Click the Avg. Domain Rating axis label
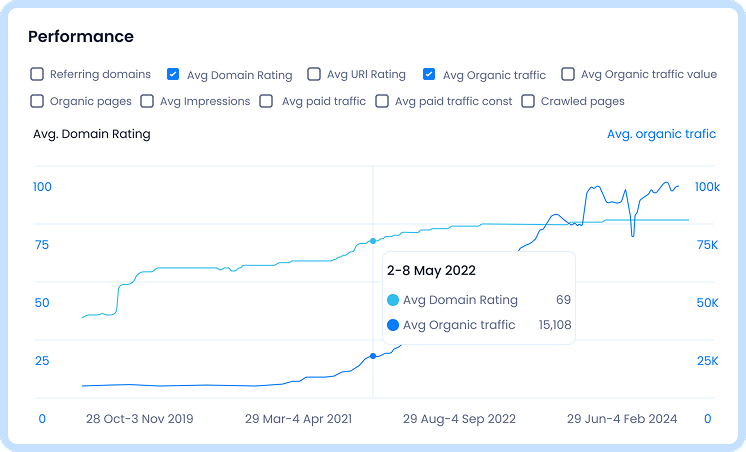This screenshot has height=452, width=746. coord(92,134)
